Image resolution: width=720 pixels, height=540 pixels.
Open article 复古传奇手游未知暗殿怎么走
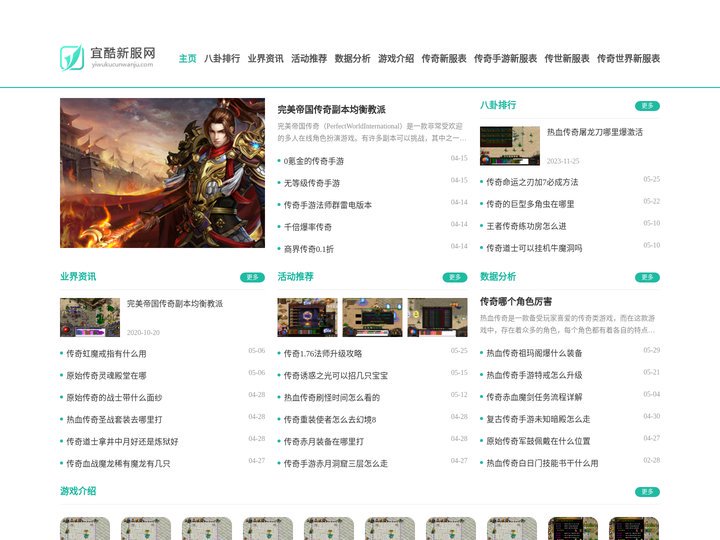538,419
